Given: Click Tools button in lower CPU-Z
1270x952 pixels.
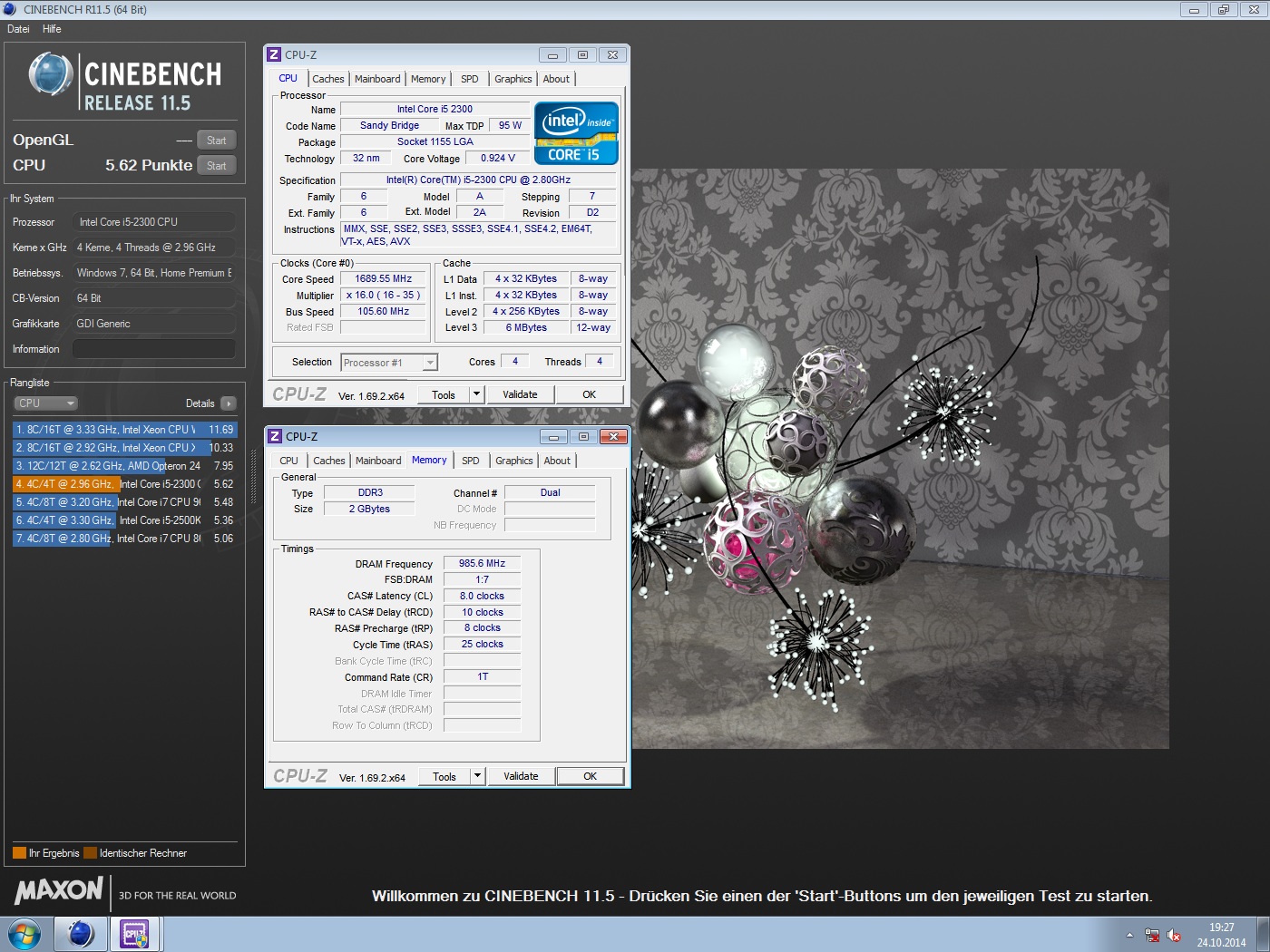Looking at the screenshot, I should pos(444,776).
